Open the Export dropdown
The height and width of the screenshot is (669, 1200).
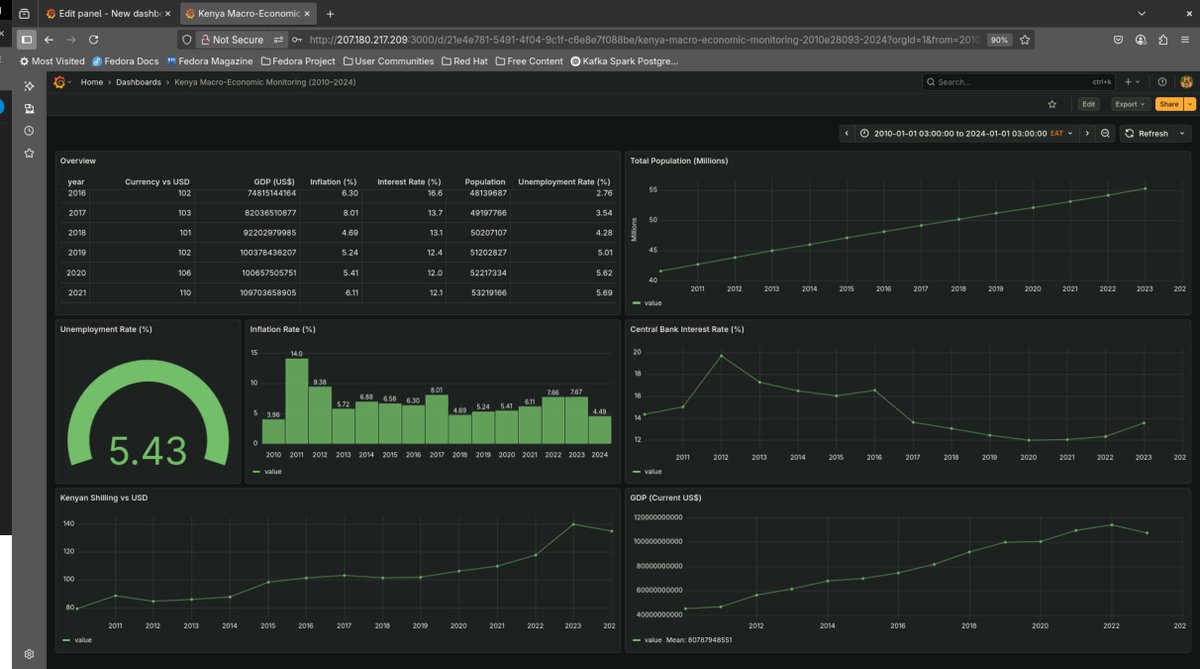click(1130, 104)
